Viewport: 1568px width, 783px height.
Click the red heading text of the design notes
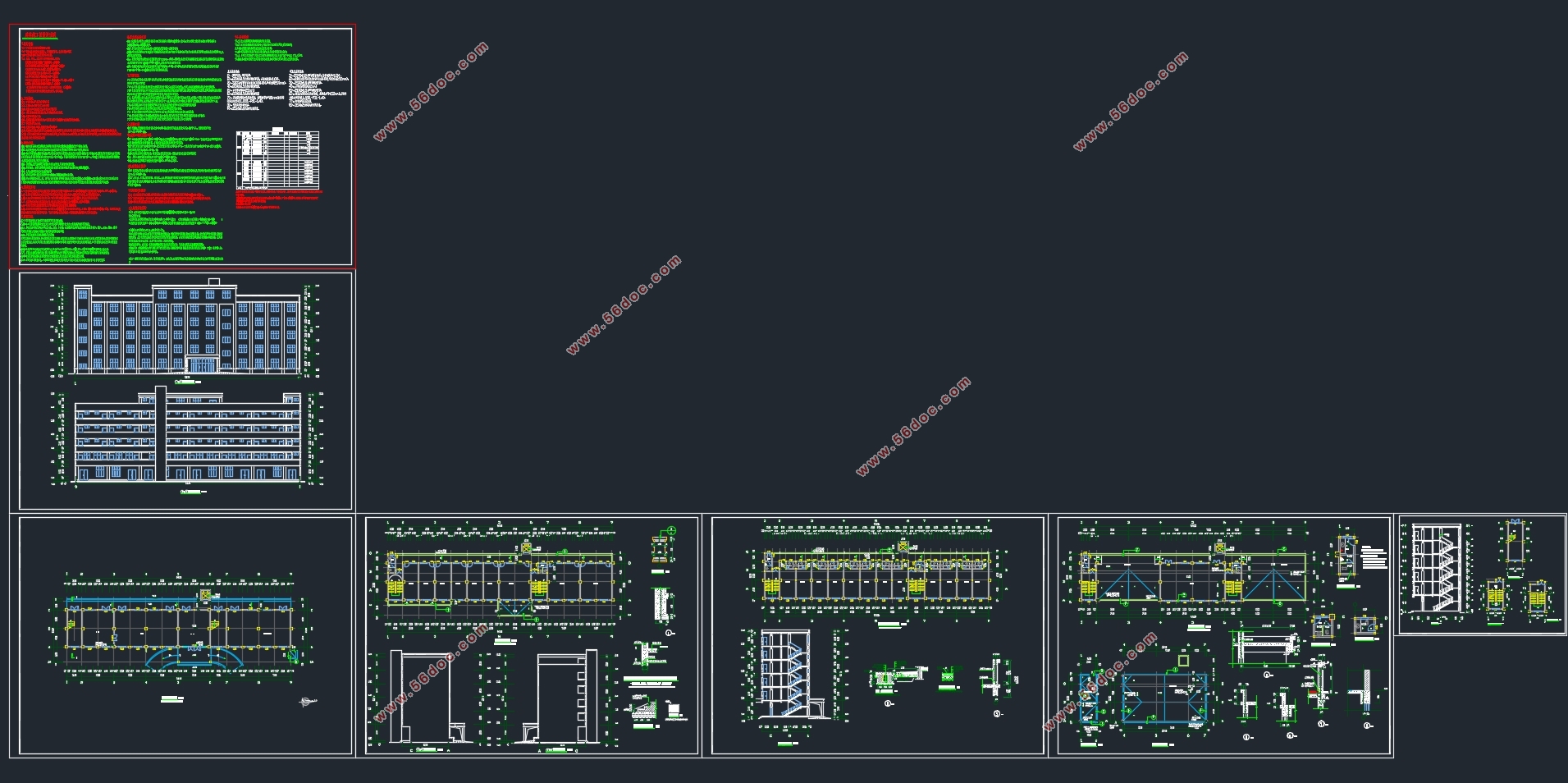point(39,35)
